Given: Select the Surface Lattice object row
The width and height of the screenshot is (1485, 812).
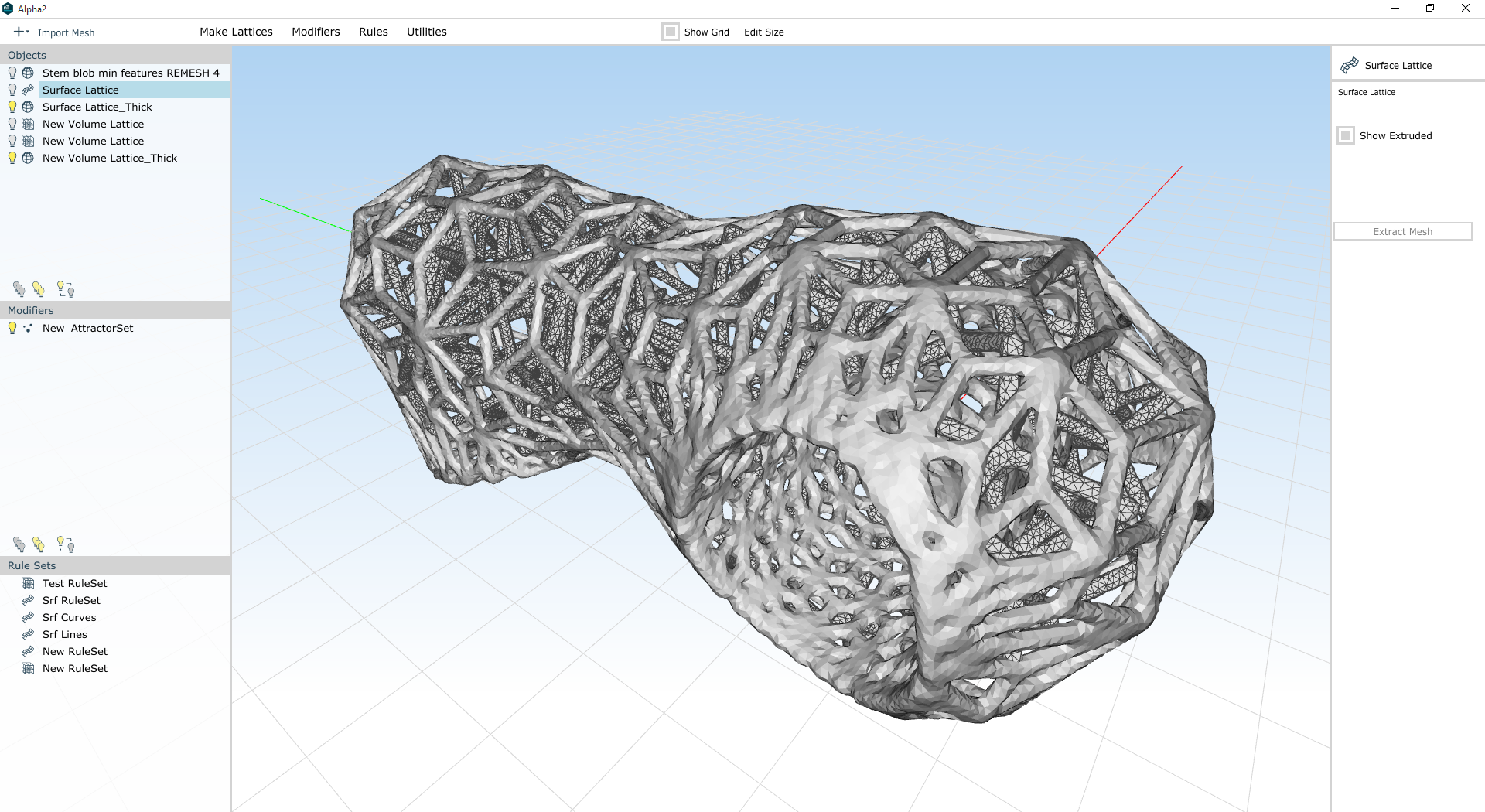Looking at the screenshot, I should tap(135, 90).
